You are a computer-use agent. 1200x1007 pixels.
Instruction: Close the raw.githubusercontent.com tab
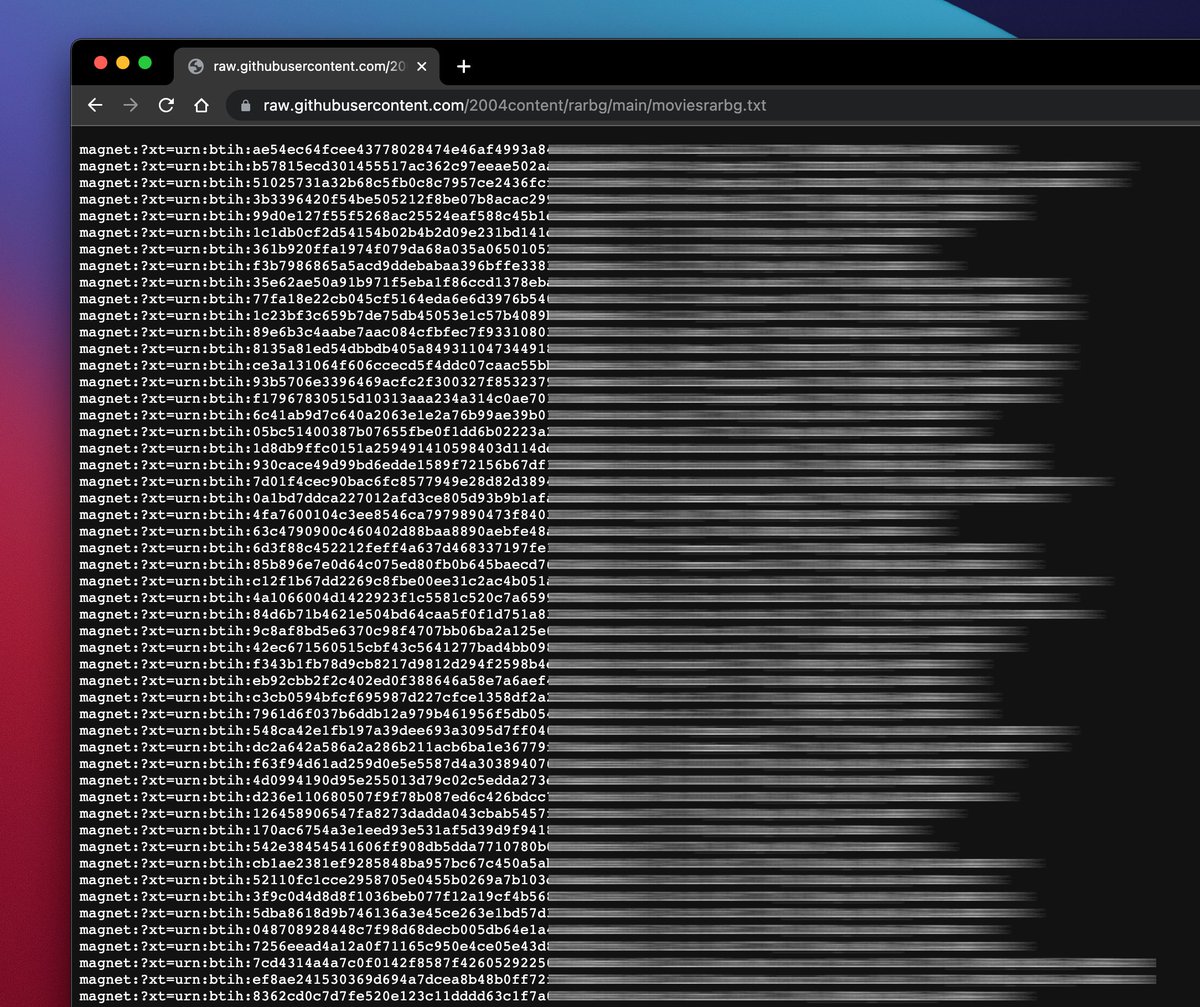(x=422, y=67)
